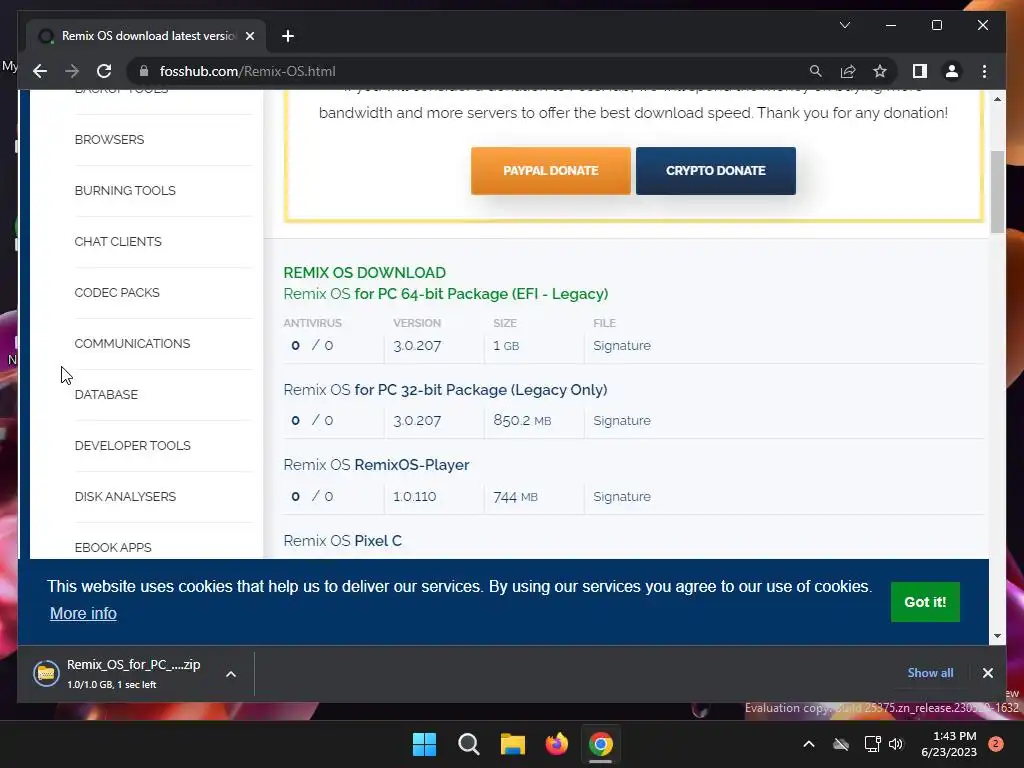This screenshot has width=1024, height=768.
Task: Download Remix OS Pixel C
Action: tap(342, 541)
